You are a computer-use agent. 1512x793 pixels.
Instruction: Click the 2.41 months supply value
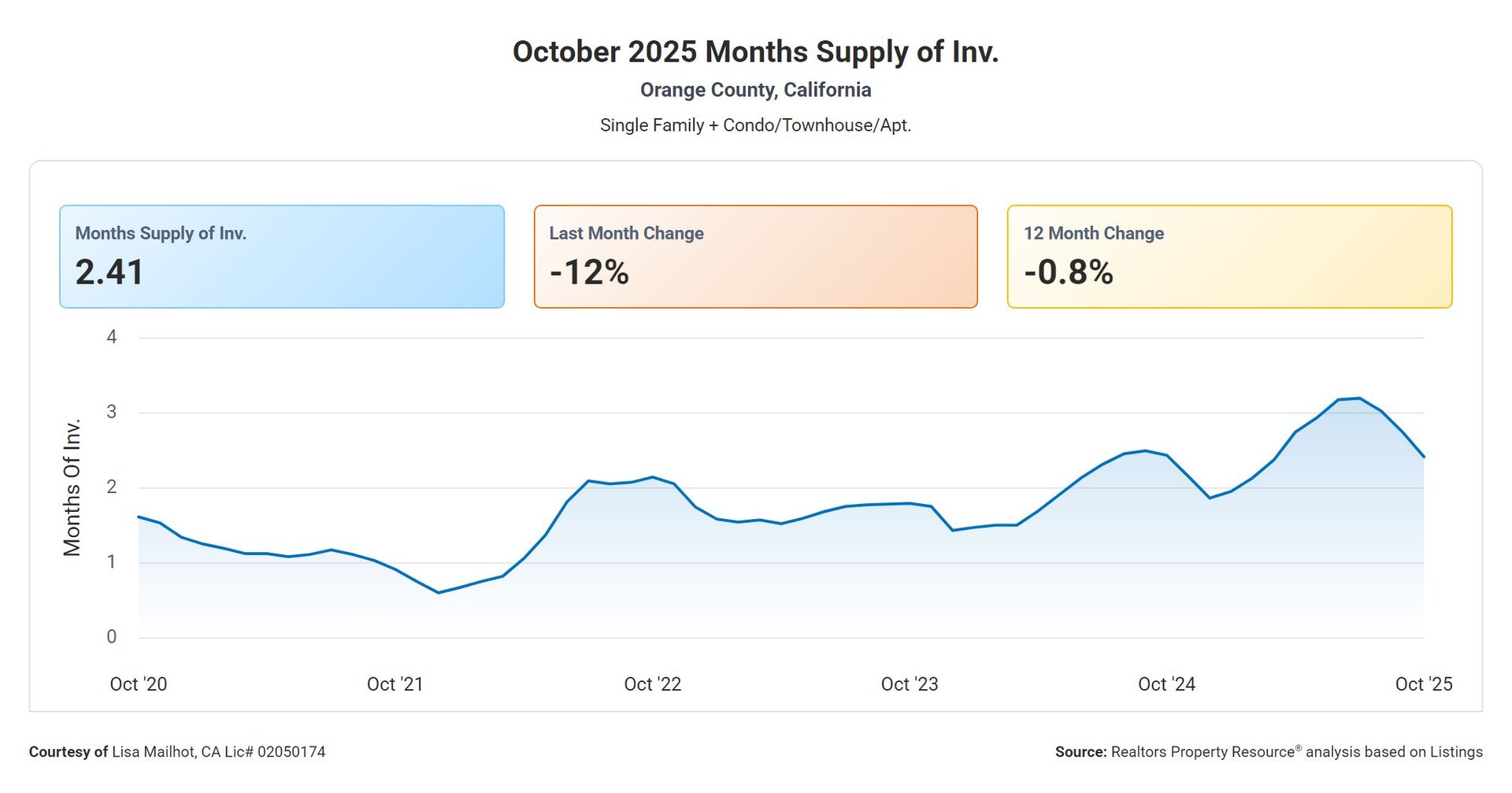pos(109,272)
